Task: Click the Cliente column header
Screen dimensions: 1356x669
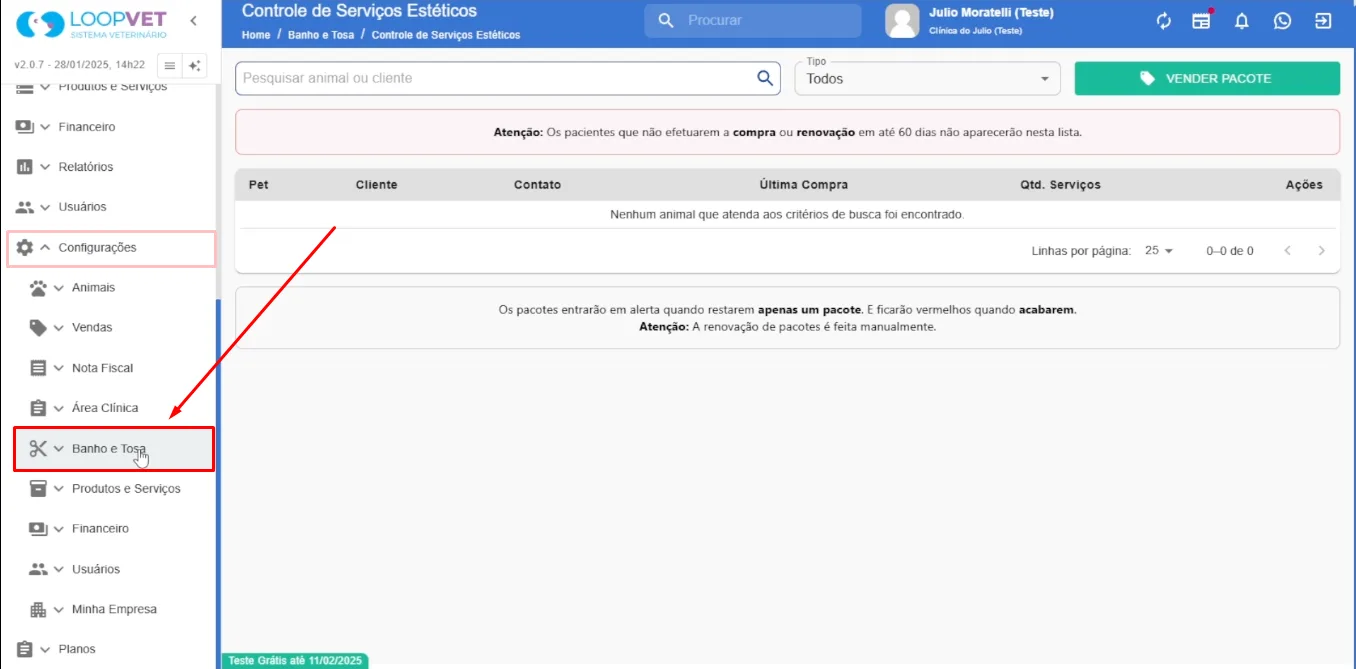Action: click(376, 185)
